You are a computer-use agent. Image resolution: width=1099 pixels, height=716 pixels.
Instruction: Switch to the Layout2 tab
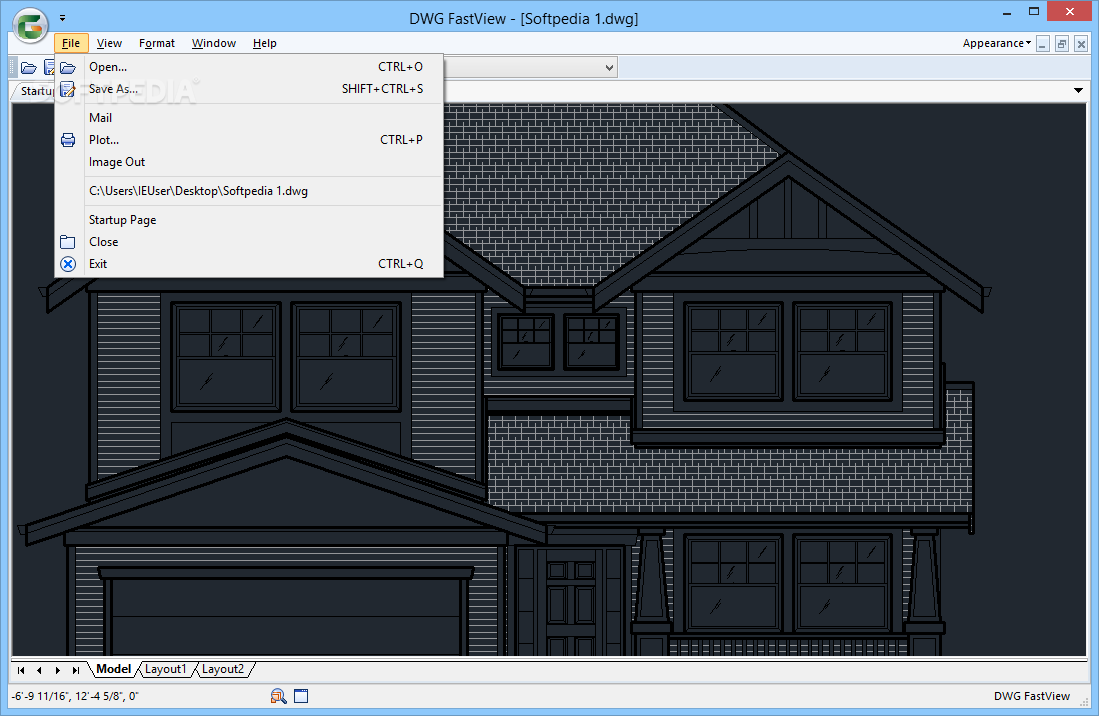click(x=223, y=670)
